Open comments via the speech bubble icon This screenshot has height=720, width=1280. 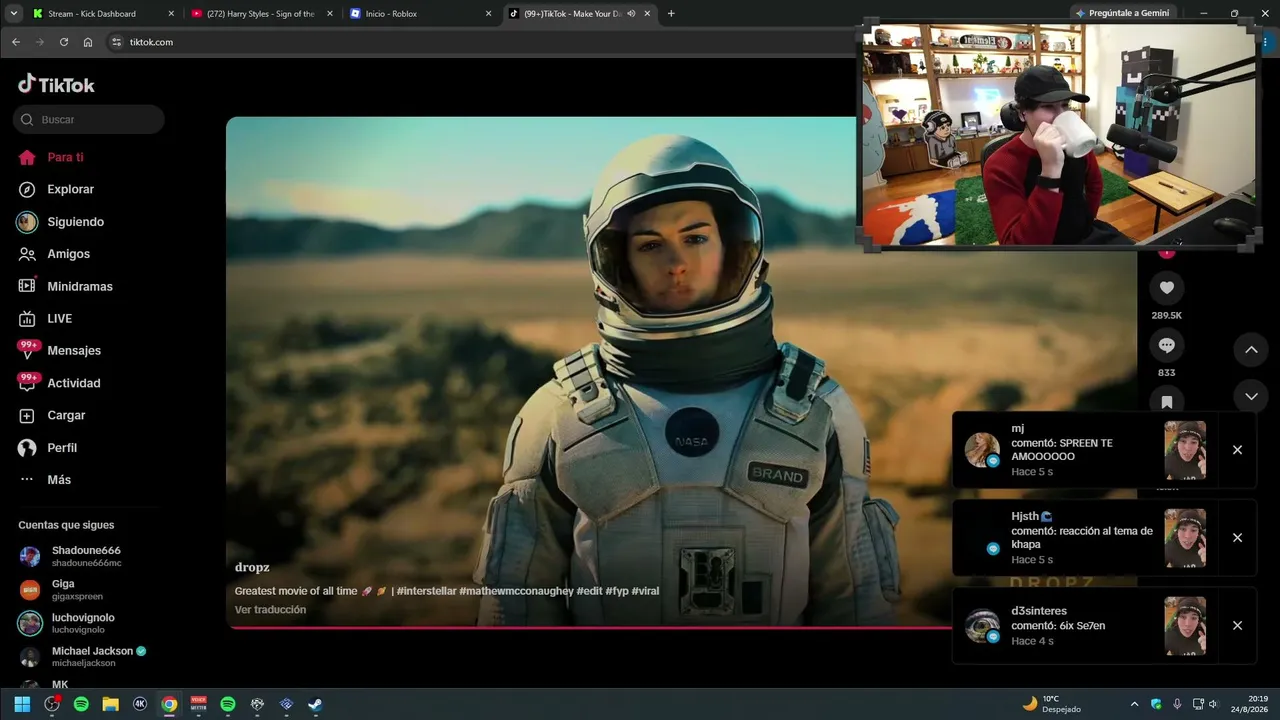1166,345
